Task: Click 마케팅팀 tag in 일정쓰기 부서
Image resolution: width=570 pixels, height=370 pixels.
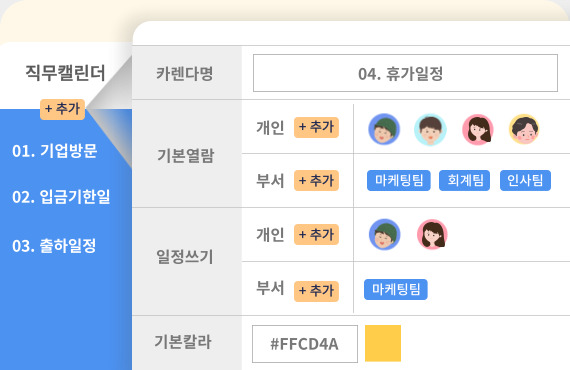Action: click(396, 289)
